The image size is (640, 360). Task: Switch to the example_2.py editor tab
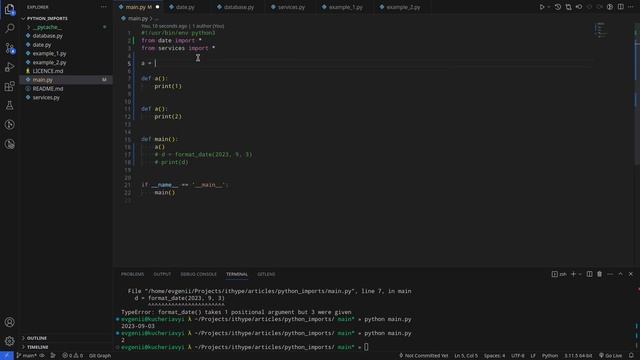click(x=403, y=7)
